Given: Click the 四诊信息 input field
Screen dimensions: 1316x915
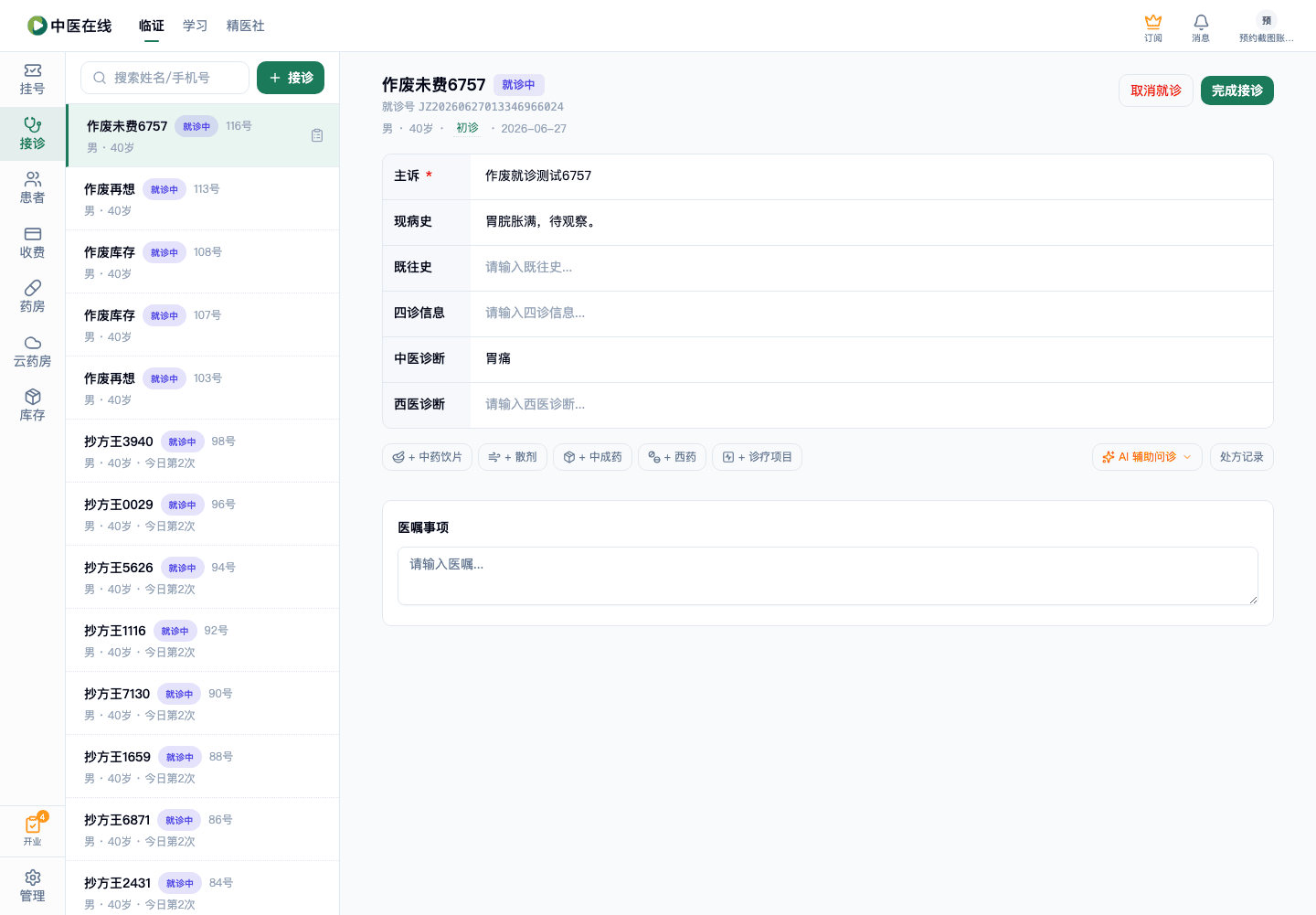Looking at the screenshot, I should coord(872,314).
